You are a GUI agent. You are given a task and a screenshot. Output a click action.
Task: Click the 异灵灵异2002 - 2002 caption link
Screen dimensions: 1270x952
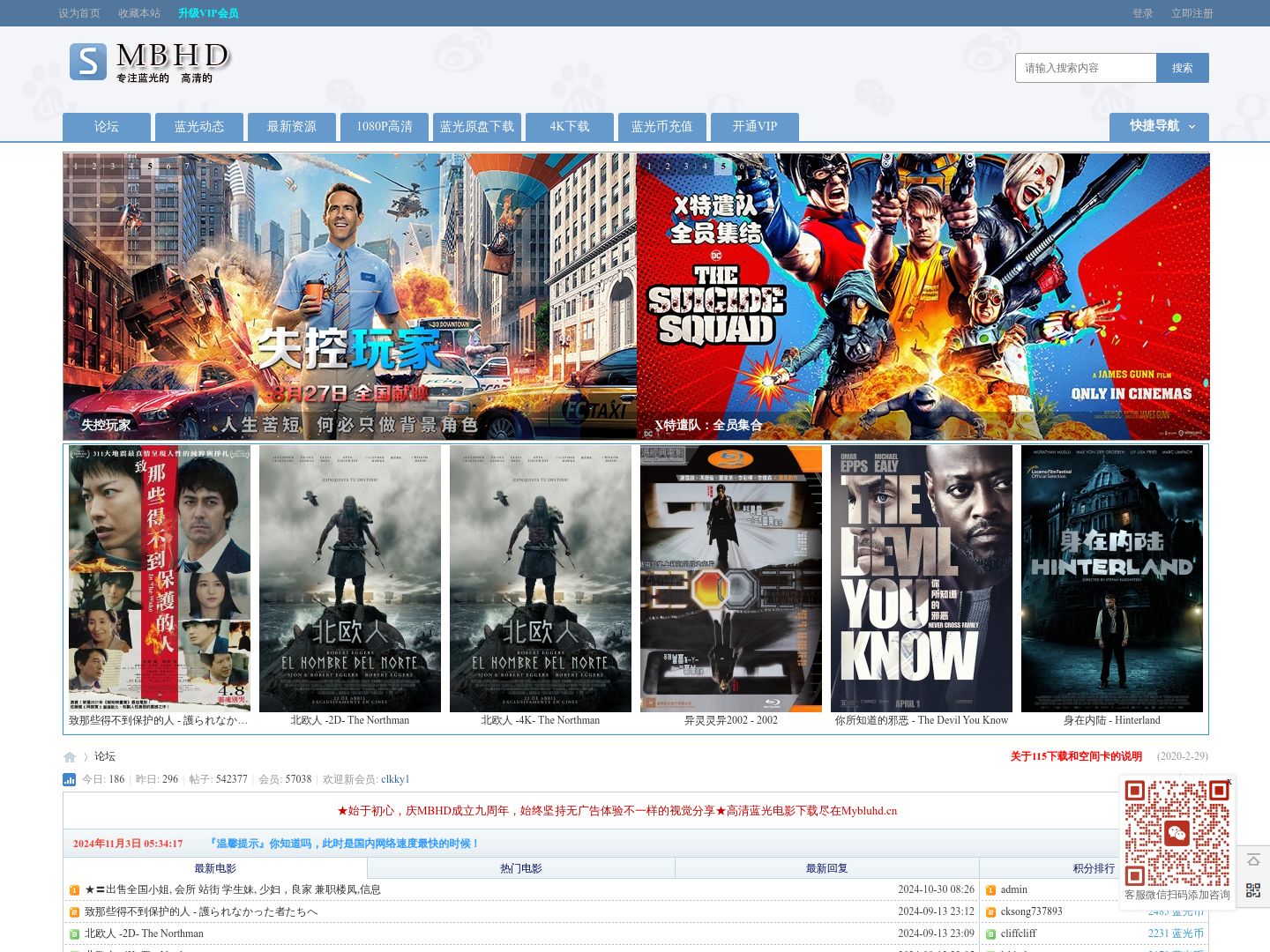(731, 720)
